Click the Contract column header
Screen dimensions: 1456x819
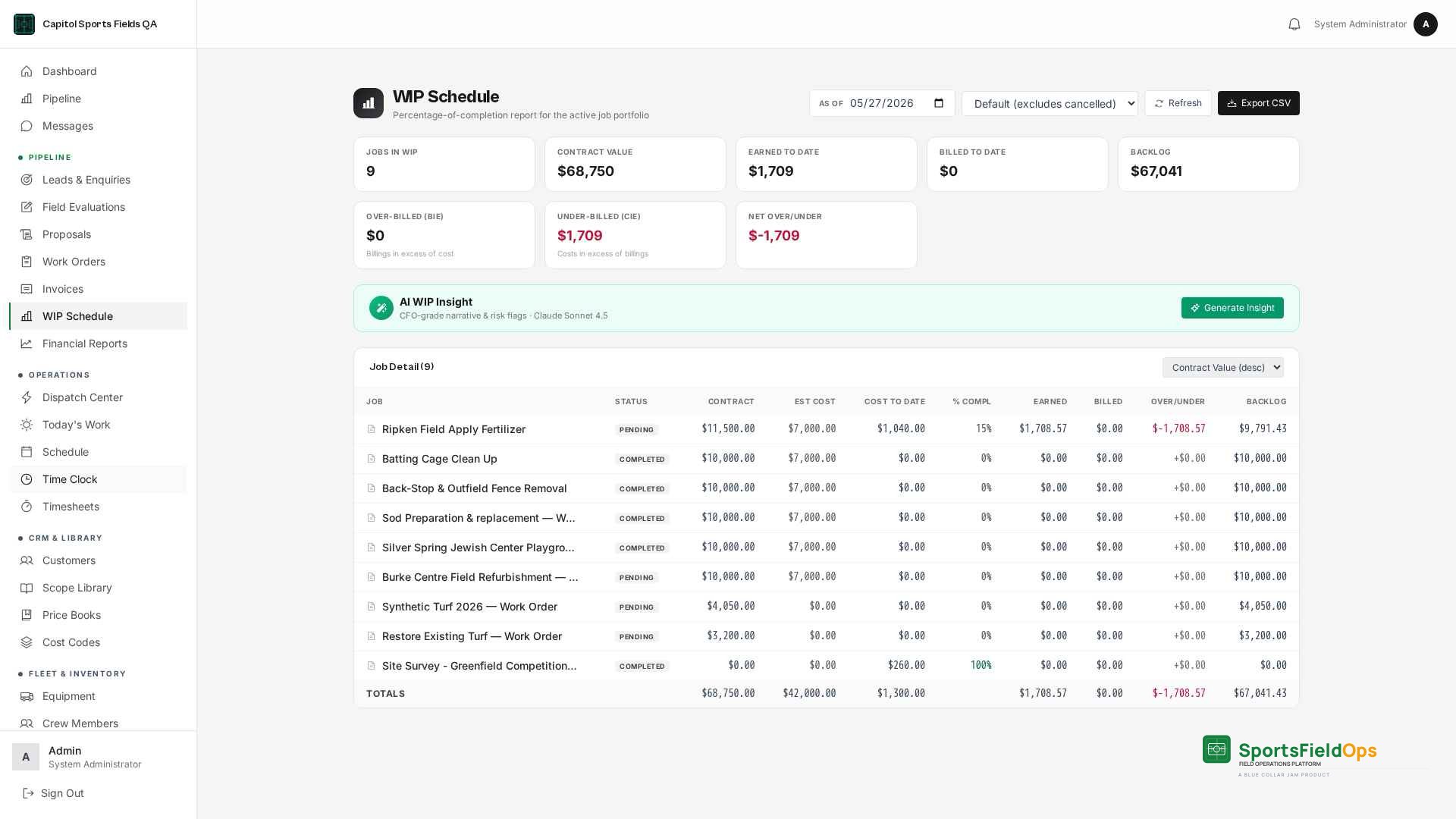[731, 402]
